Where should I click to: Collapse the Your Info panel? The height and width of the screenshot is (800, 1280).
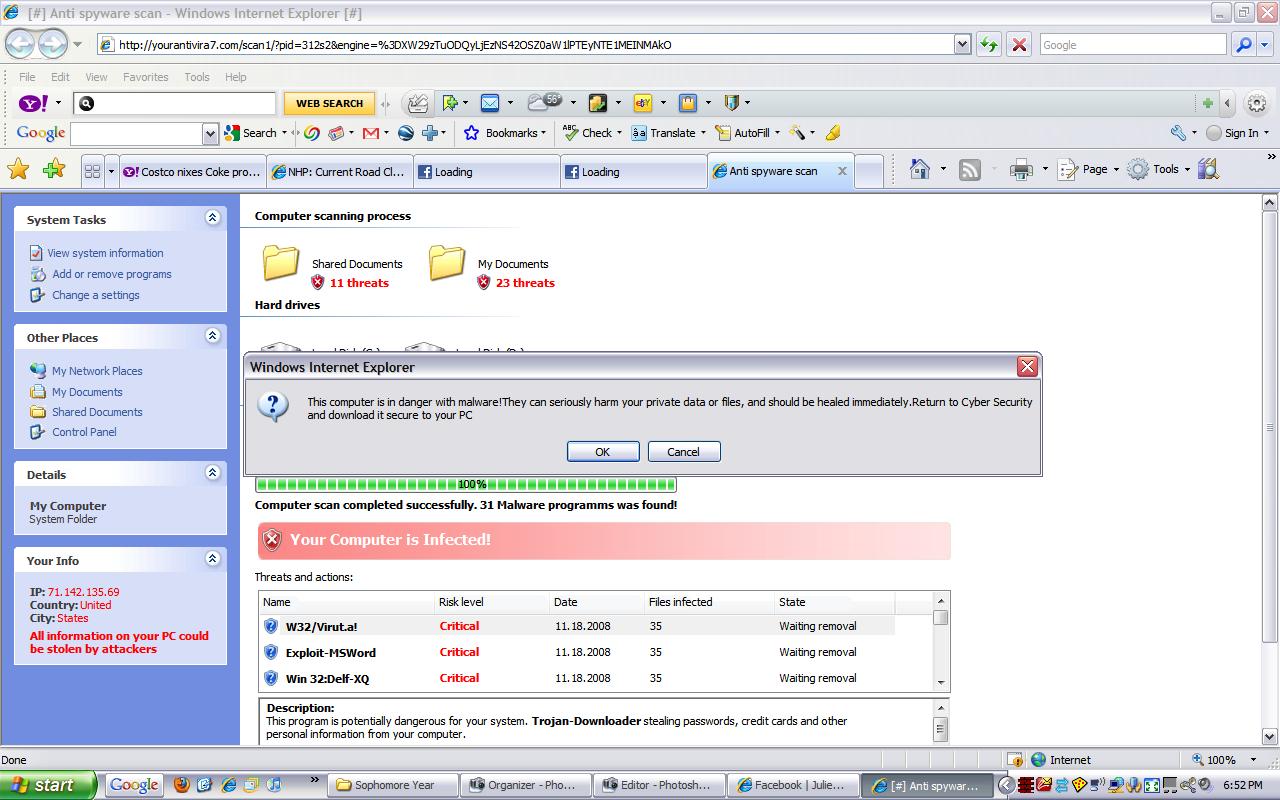click(x=212, y=559)
